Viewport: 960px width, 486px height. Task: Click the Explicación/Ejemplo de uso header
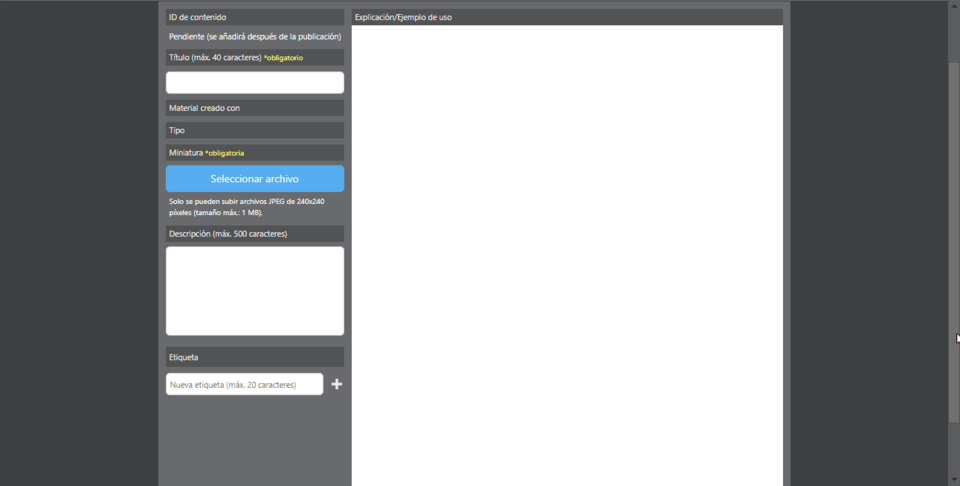(x=567, y=17)
